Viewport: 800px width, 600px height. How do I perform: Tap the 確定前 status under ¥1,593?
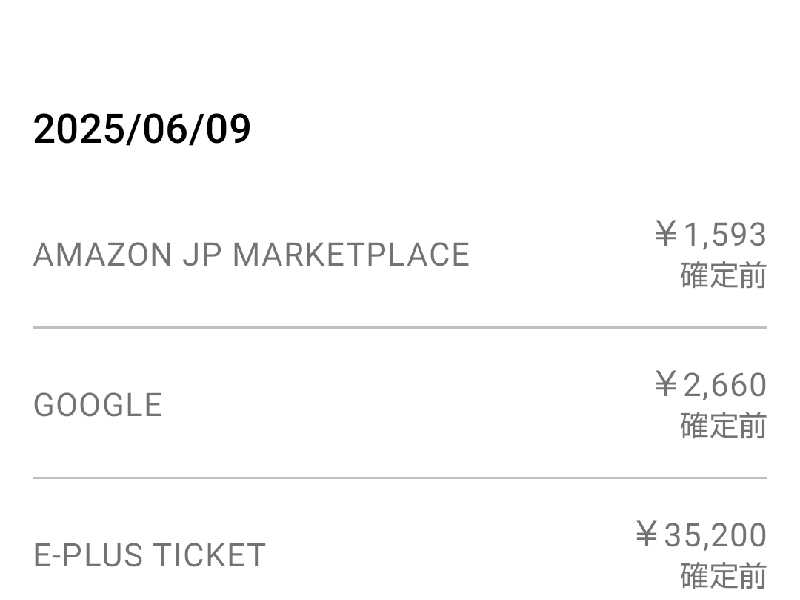[723, 276]
